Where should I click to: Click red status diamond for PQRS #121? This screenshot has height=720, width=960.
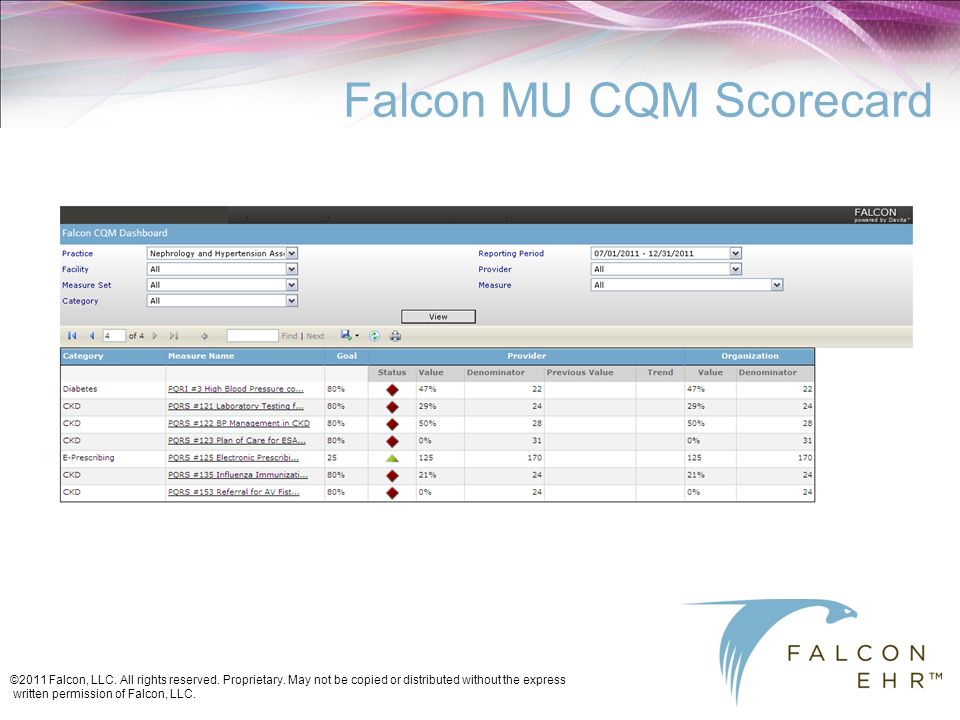(x=392, y=407)
